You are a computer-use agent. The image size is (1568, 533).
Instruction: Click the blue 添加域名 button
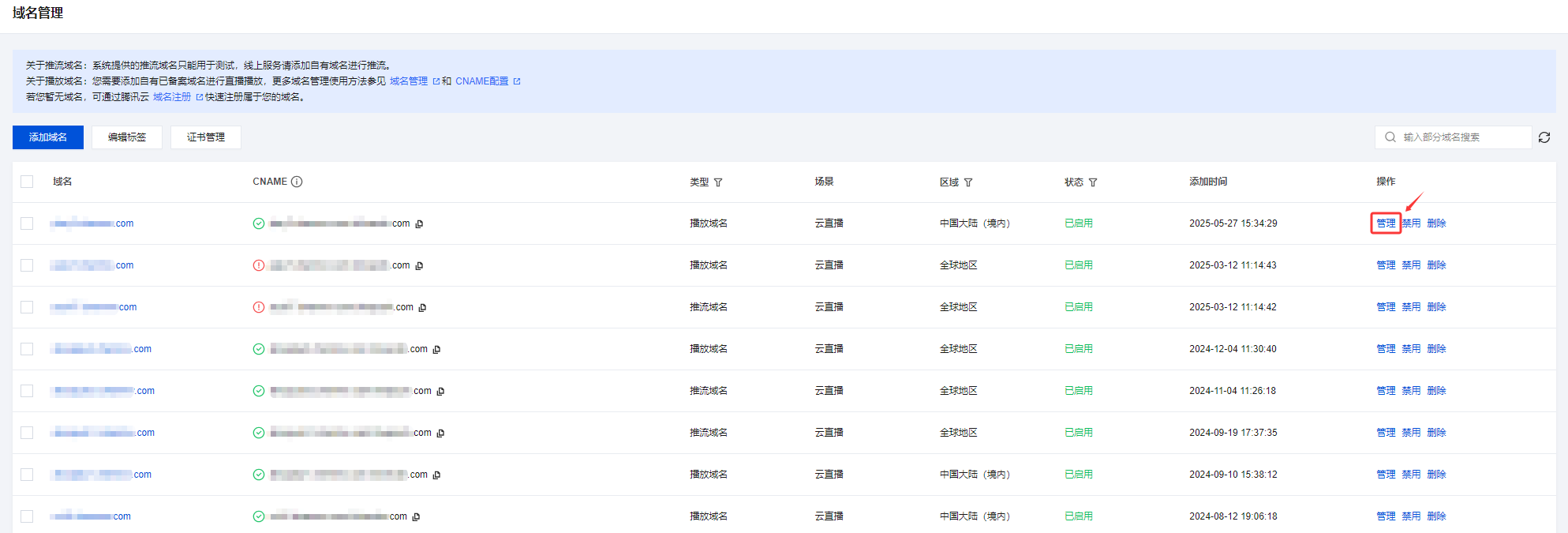48,137
